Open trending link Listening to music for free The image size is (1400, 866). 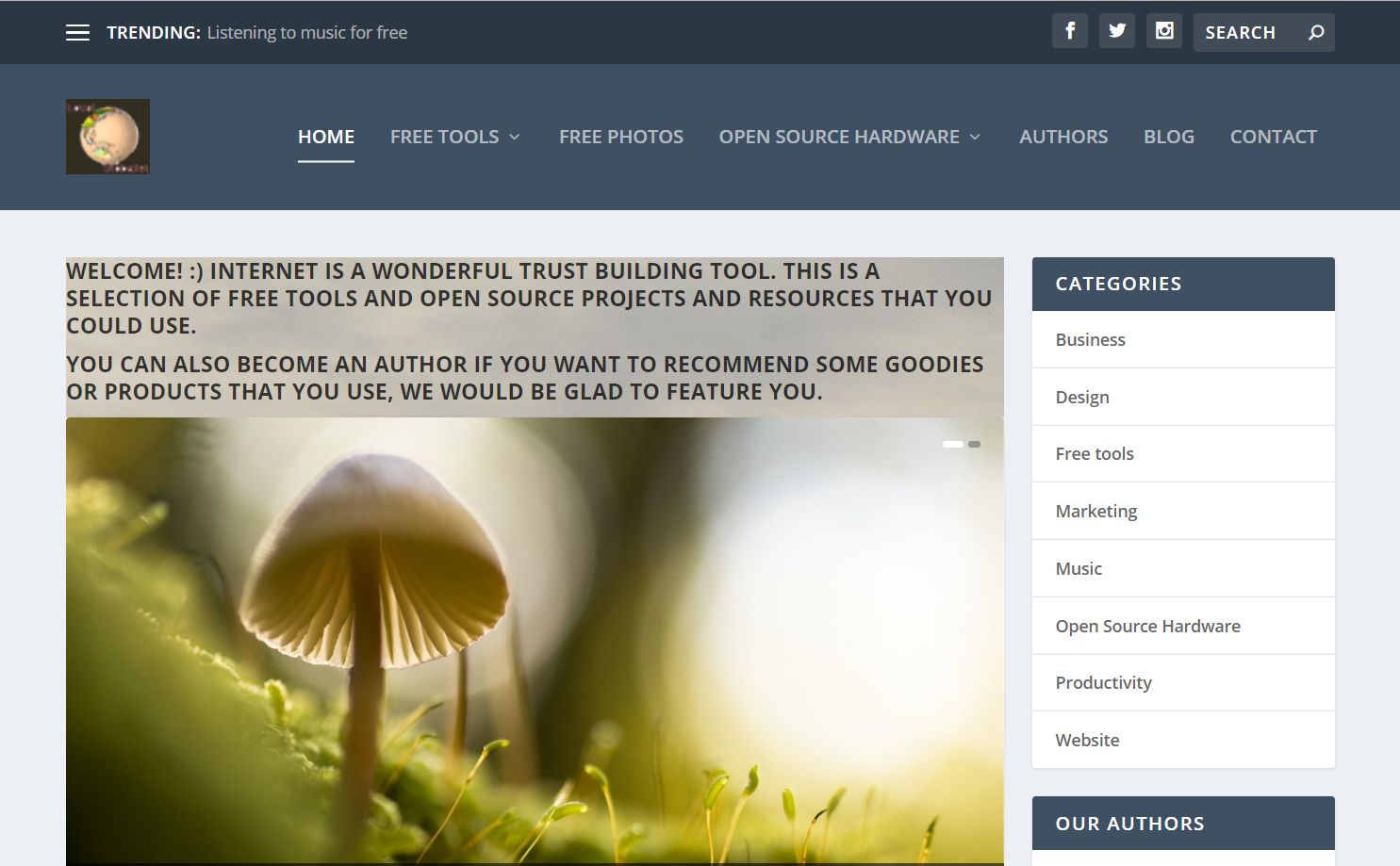tap(307, 33)
